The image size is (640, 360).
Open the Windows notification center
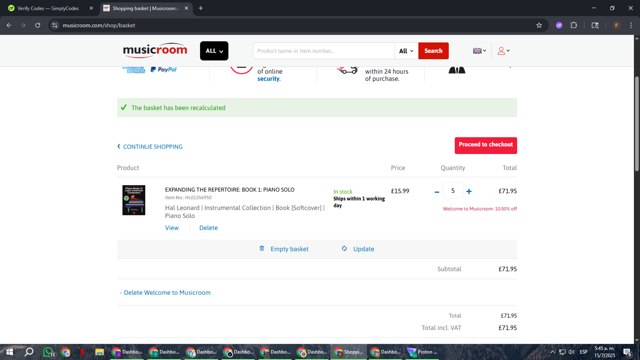(627, 352)
